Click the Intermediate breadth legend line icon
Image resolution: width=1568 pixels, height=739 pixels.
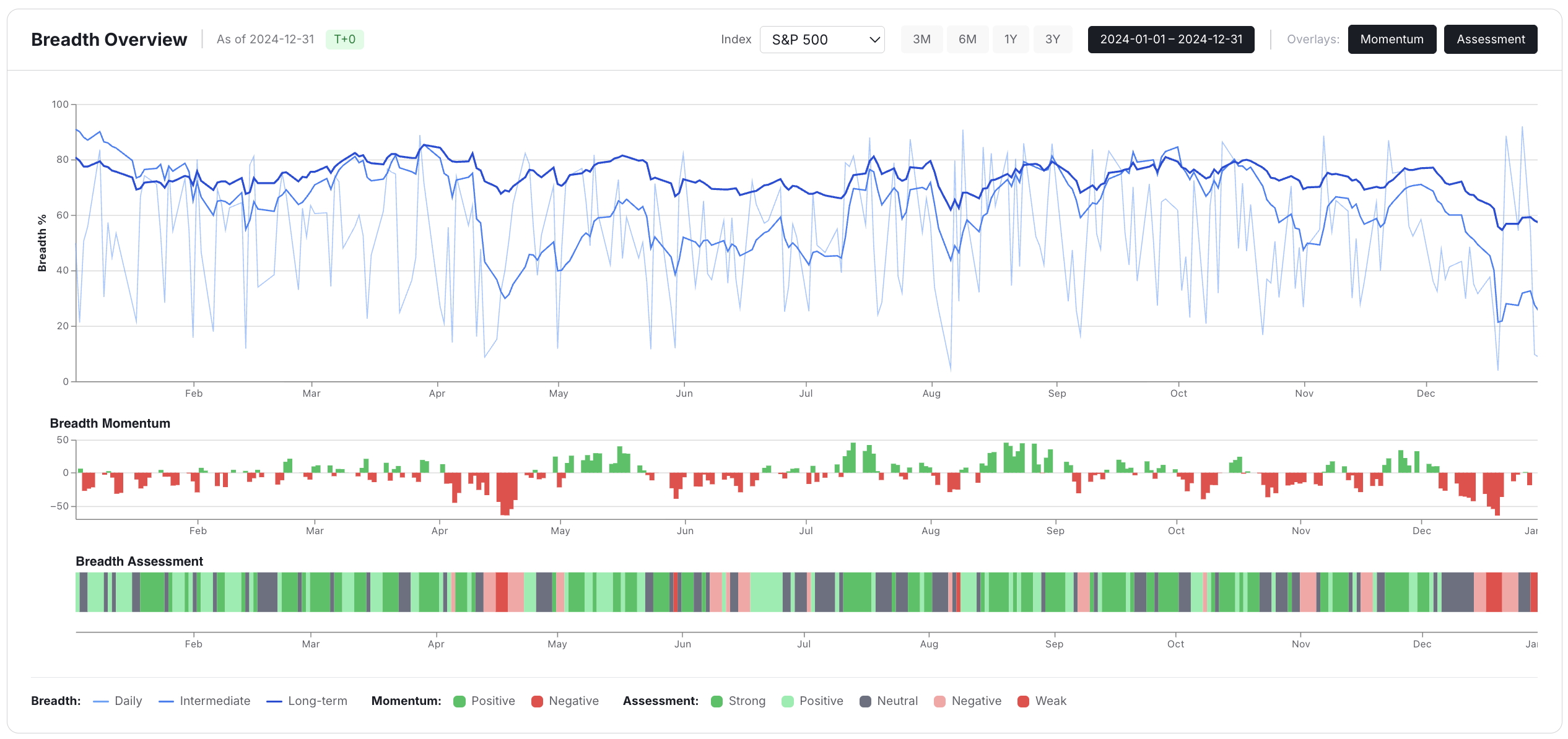click(166, 701)
